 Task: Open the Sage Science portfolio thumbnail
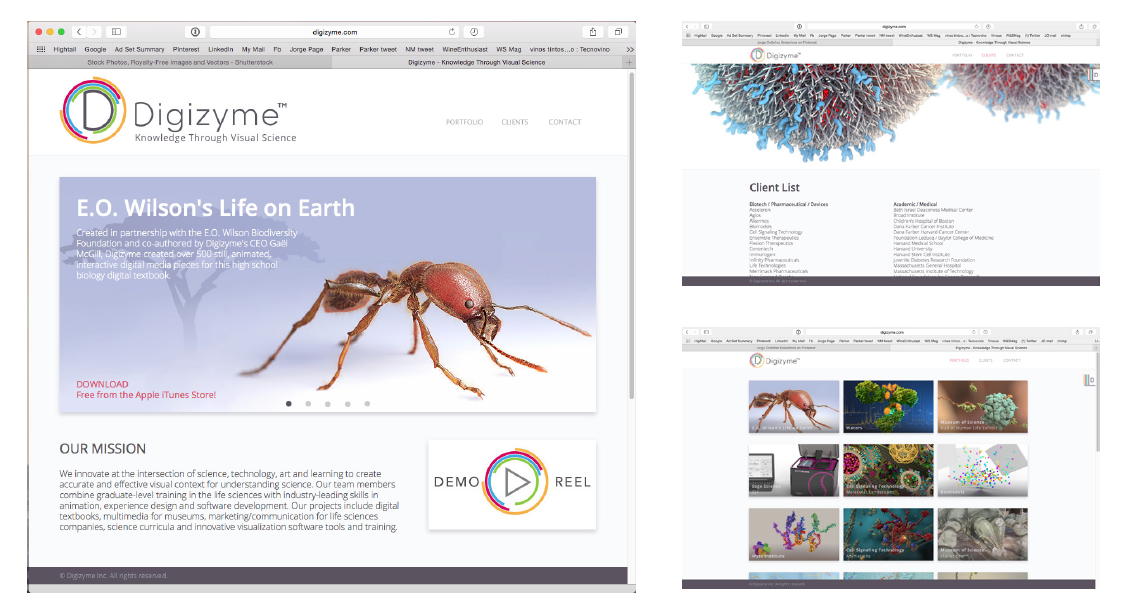coord(793,471)
